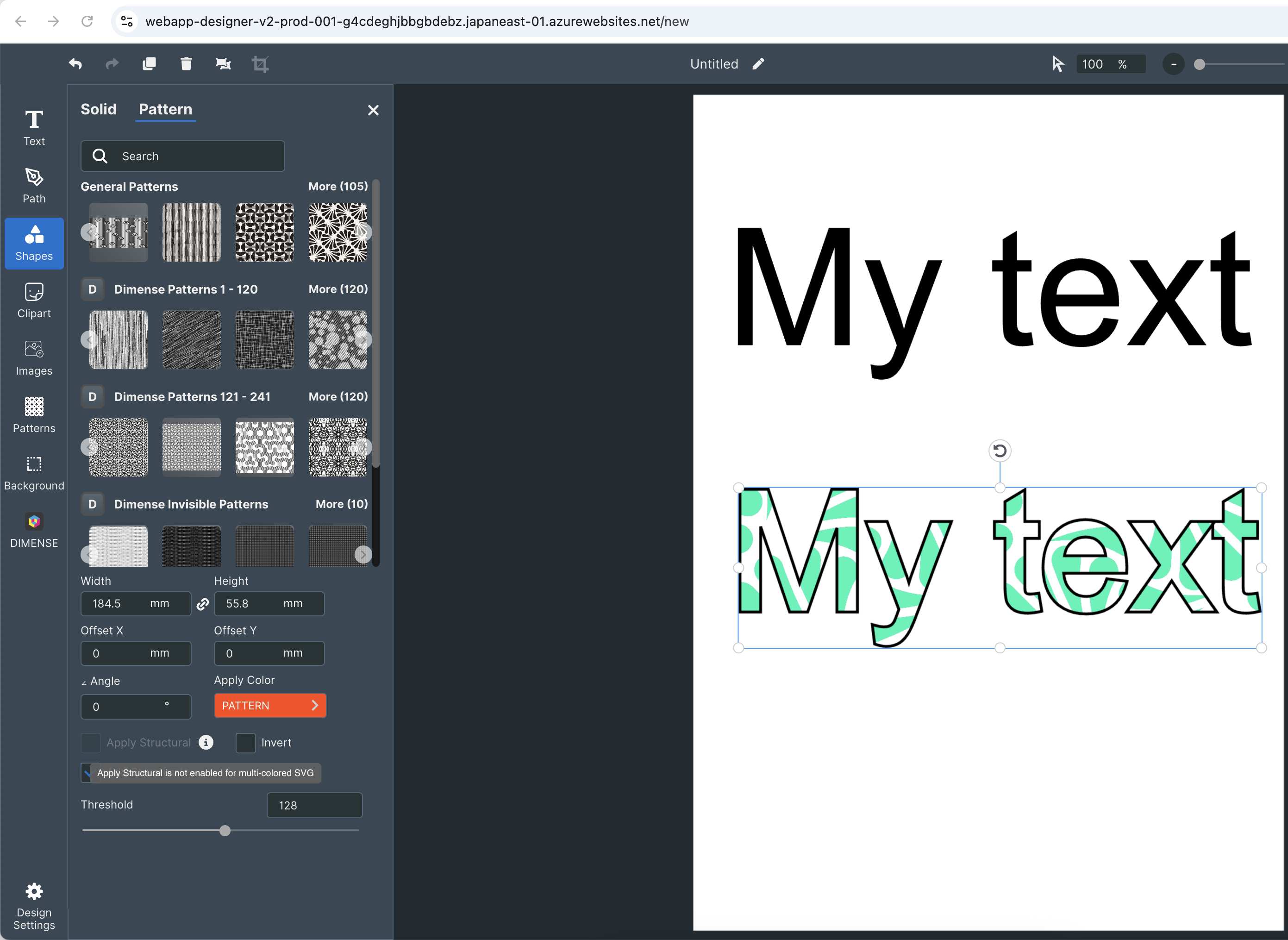The width and height of the screenshot is (1288, 940).
Task: Open Design Settings
Action: coord(34,907)
